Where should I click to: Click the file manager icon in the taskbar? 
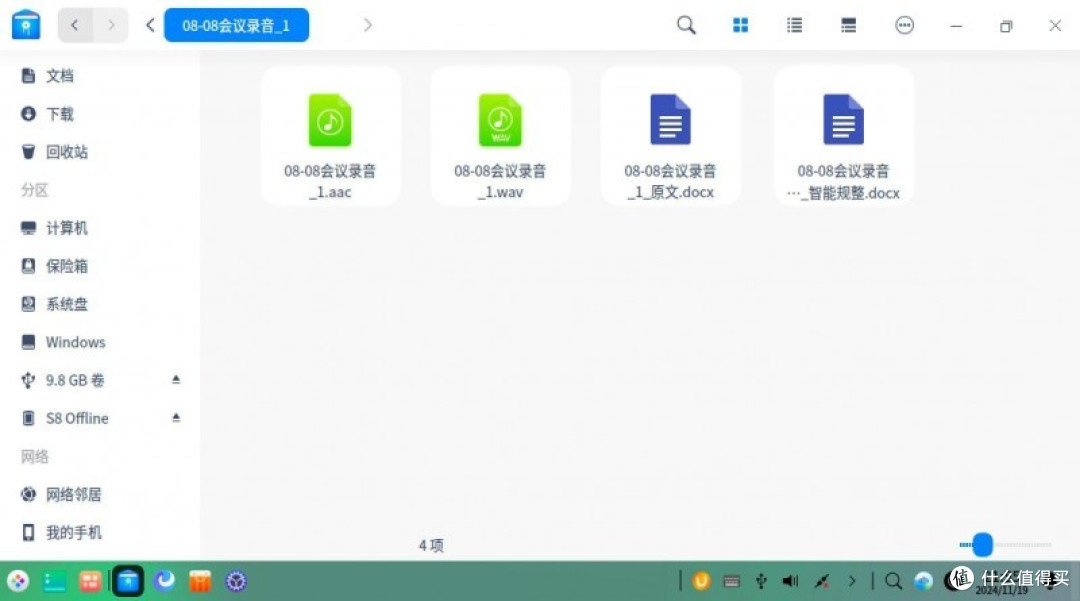tap(128, 581)
